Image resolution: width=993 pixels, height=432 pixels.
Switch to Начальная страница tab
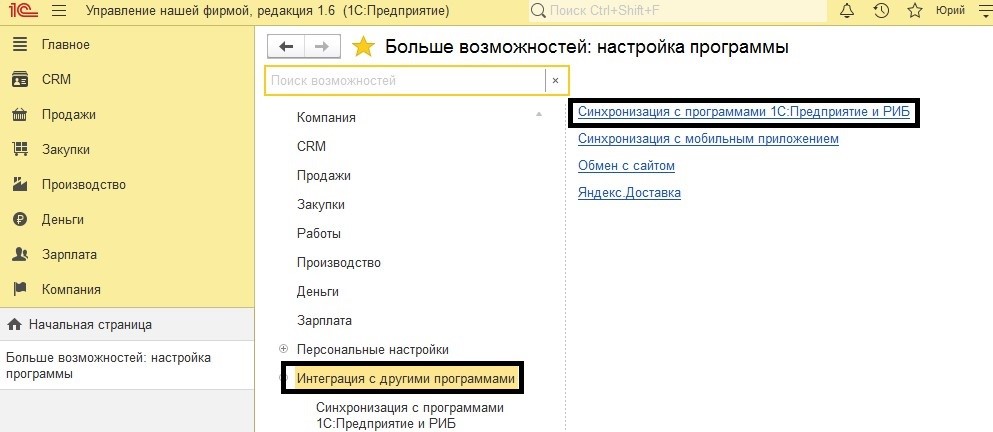click(90, 324)
